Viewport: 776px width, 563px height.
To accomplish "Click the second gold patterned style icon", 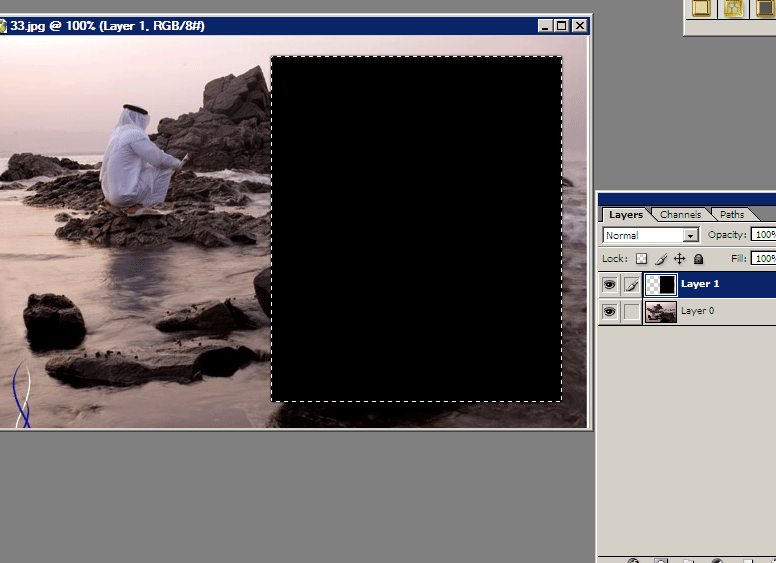I will coord(734,8).
